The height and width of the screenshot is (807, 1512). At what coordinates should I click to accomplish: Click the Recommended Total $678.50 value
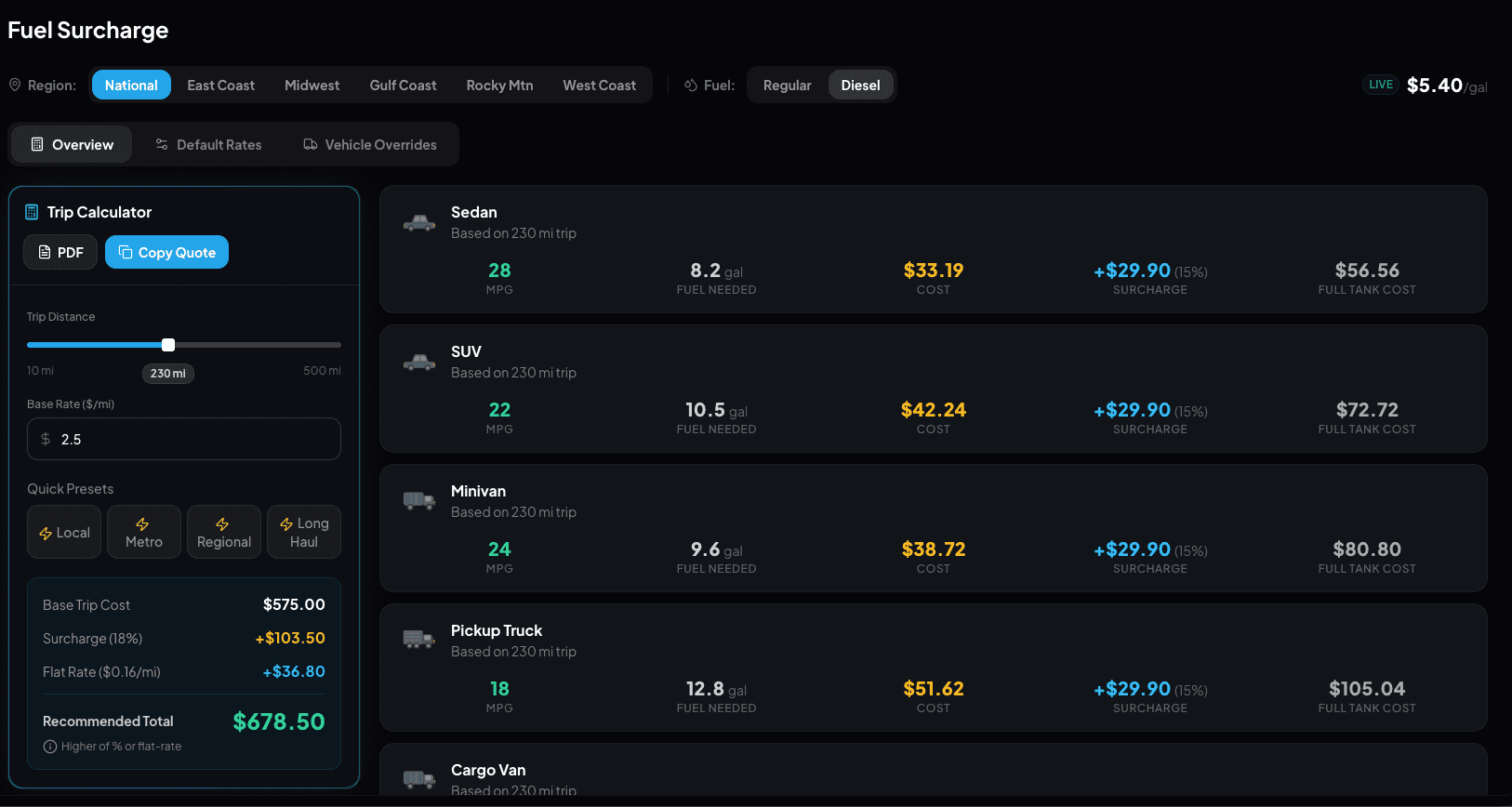279,721
